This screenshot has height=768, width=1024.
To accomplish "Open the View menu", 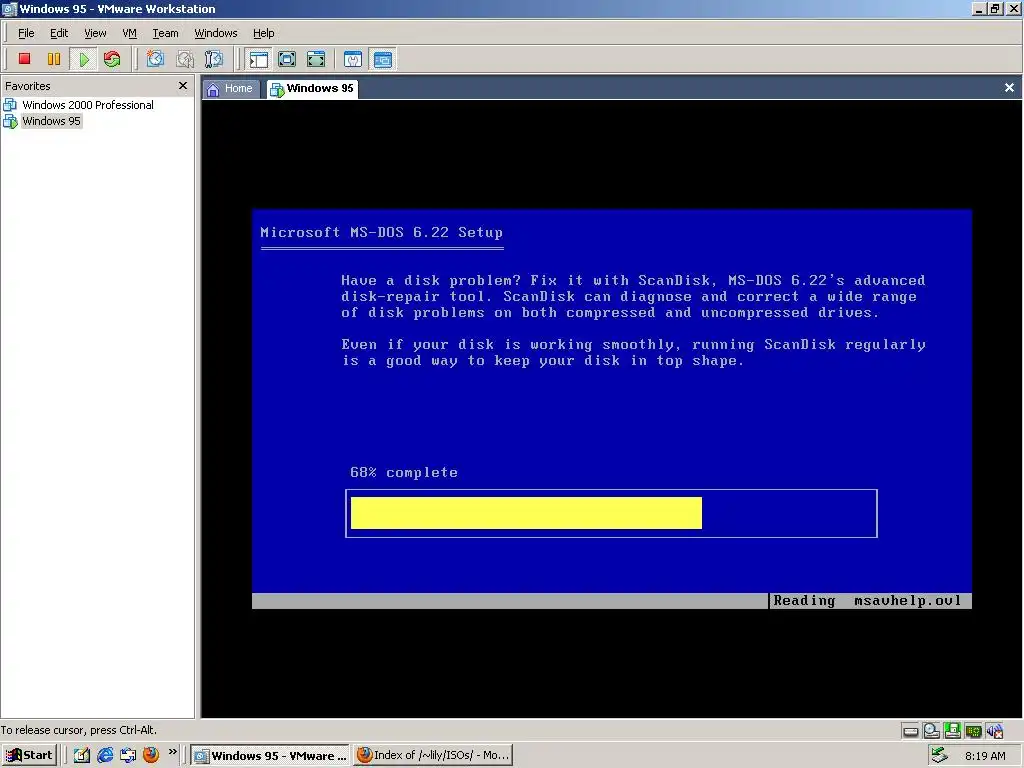I will tap(95, 33).
